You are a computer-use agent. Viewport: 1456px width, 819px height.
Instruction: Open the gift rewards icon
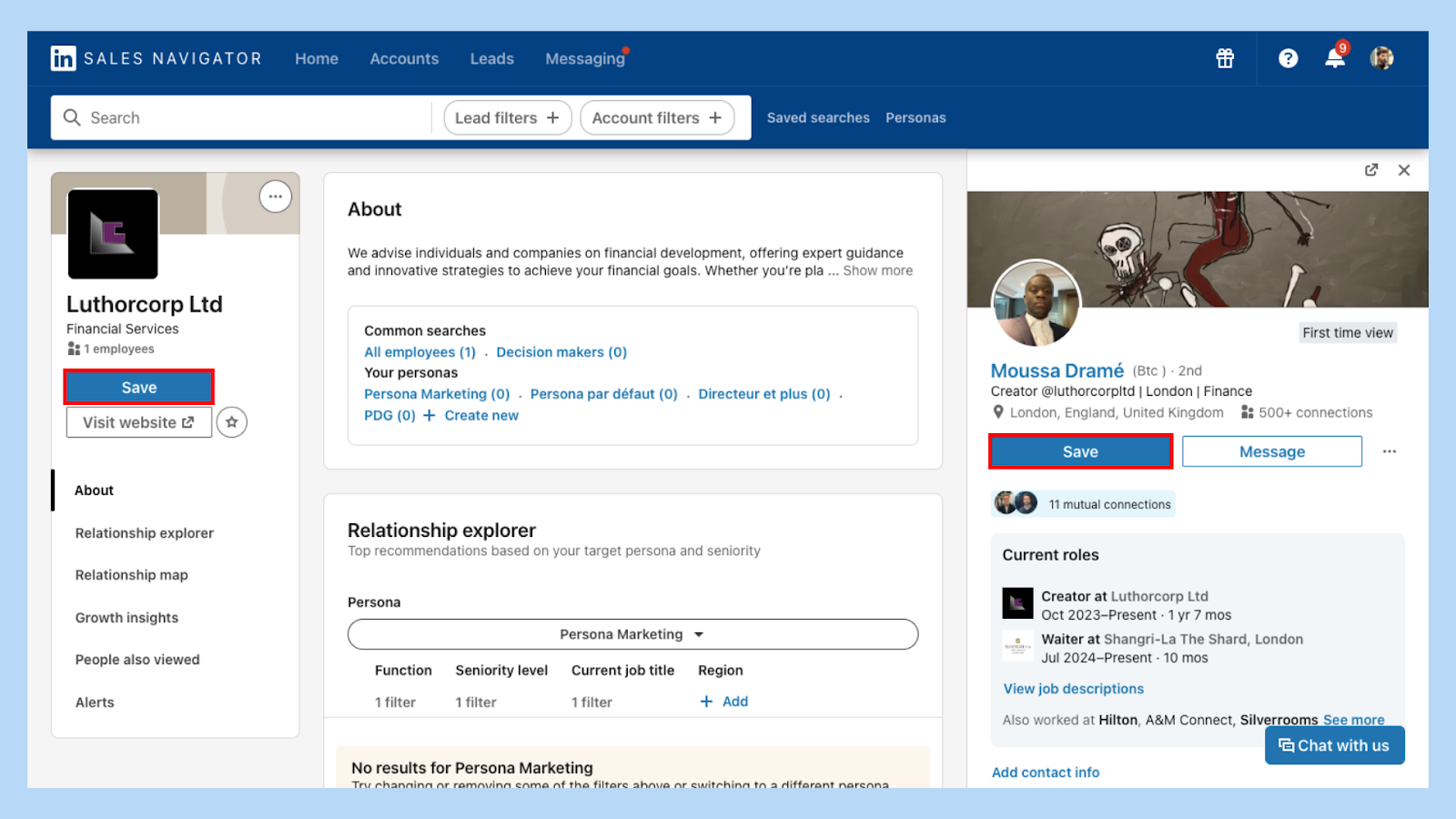[1225, 58]
